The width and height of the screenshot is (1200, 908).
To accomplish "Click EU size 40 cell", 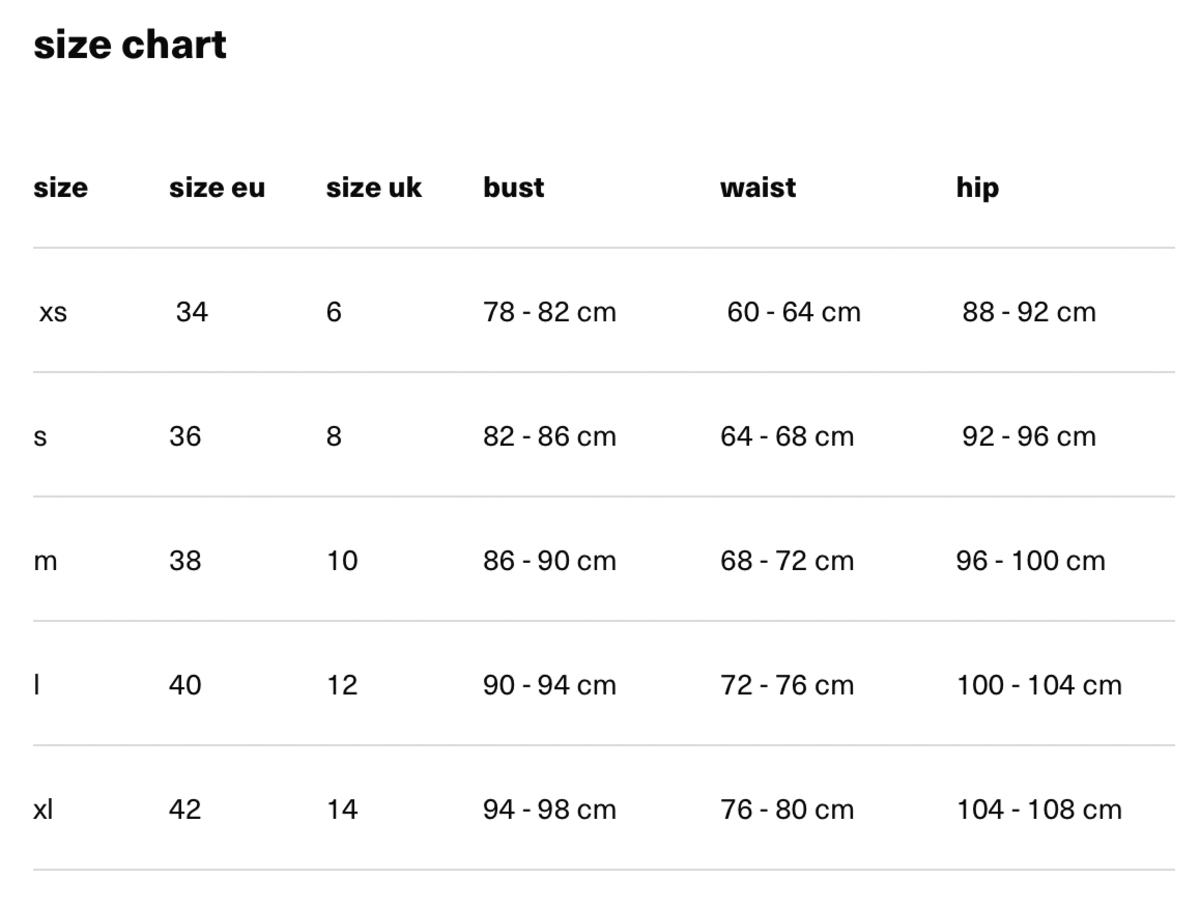I will click(185, 685).
